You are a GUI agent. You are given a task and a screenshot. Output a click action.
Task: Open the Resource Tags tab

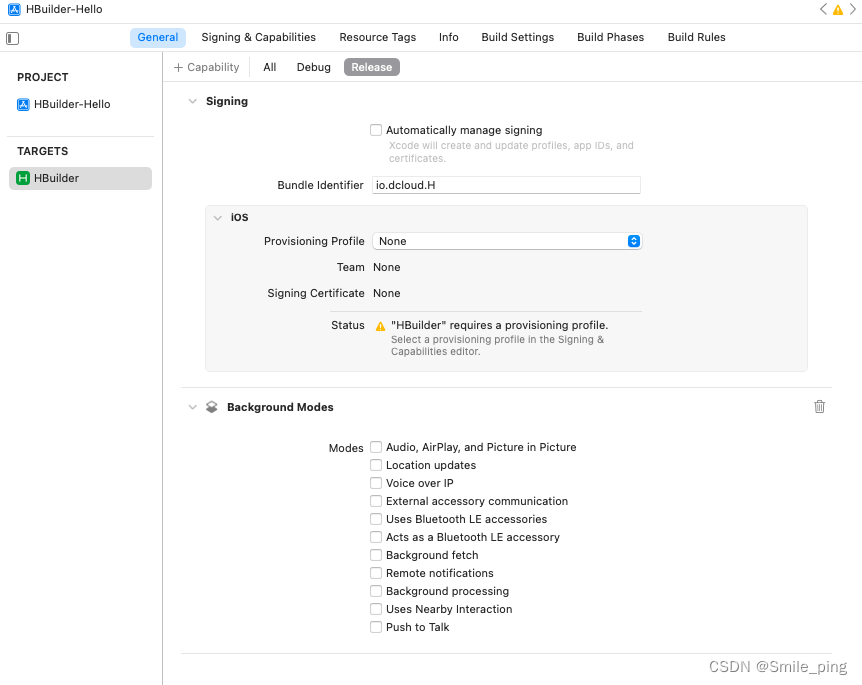pyautogui.click(x=378, y=37)
